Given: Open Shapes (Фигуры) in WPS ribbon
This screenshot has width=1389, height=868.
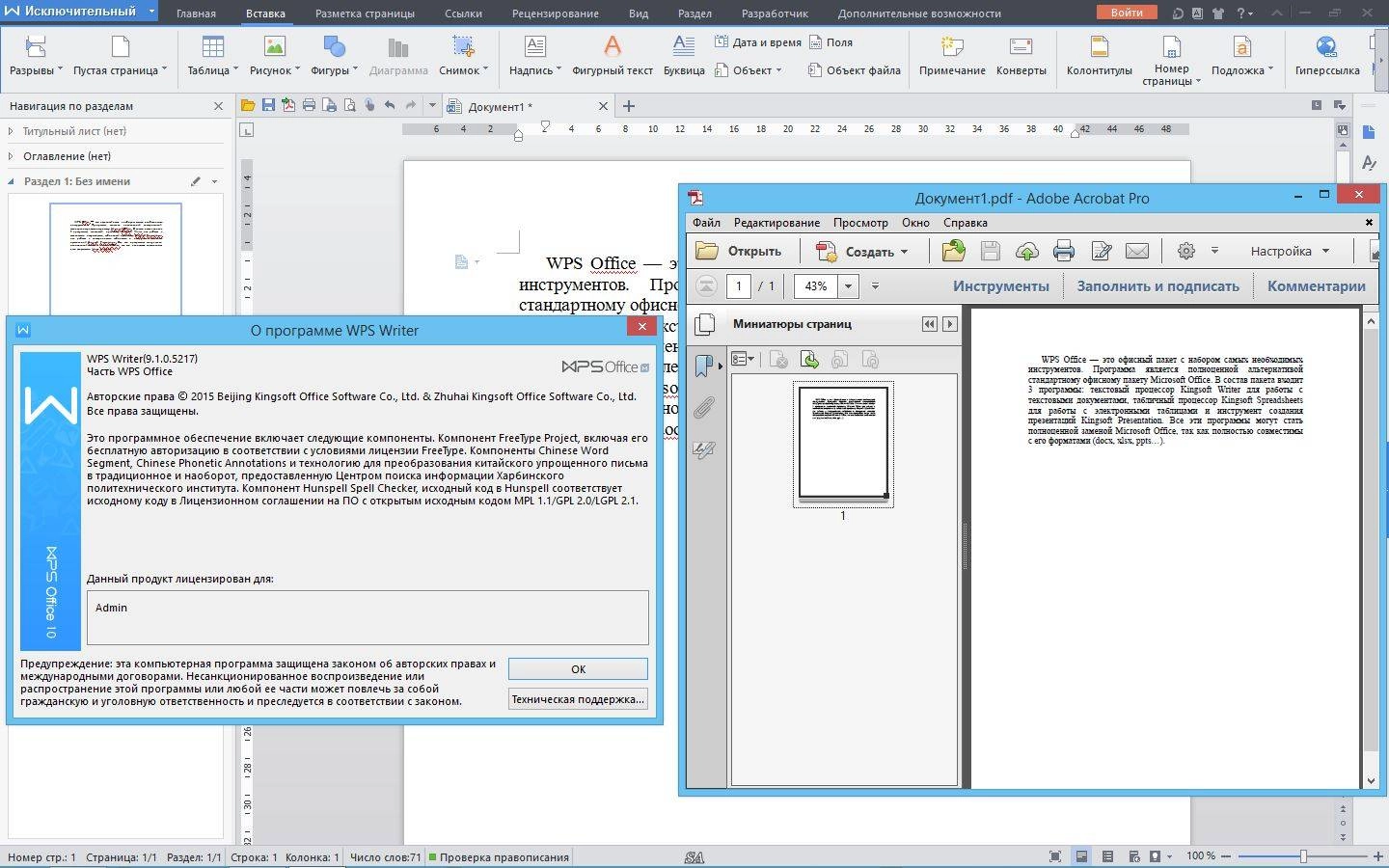Looking at the screenshot, I should (334, 56).
